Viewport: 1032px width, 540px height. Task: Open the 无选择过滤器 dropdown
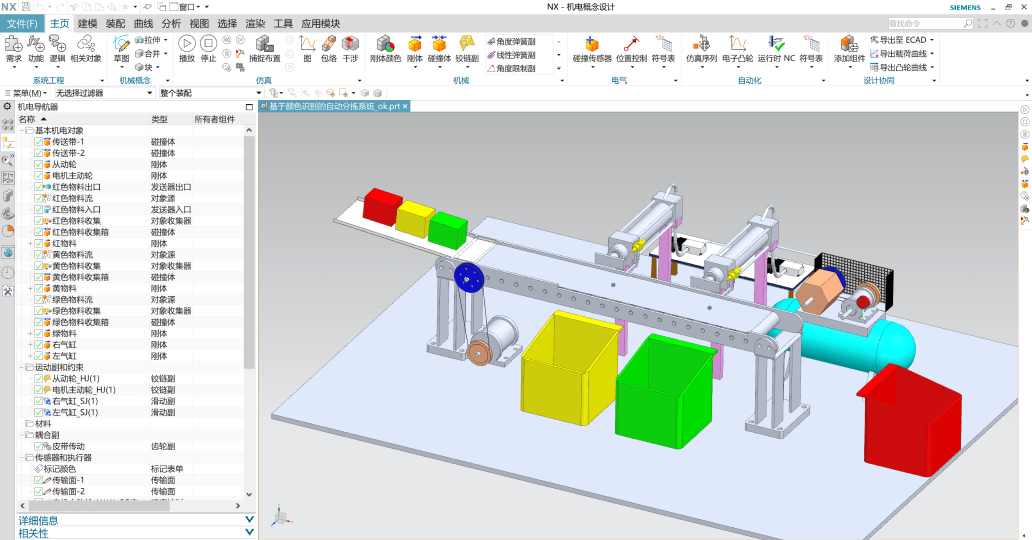pos(104,93)
